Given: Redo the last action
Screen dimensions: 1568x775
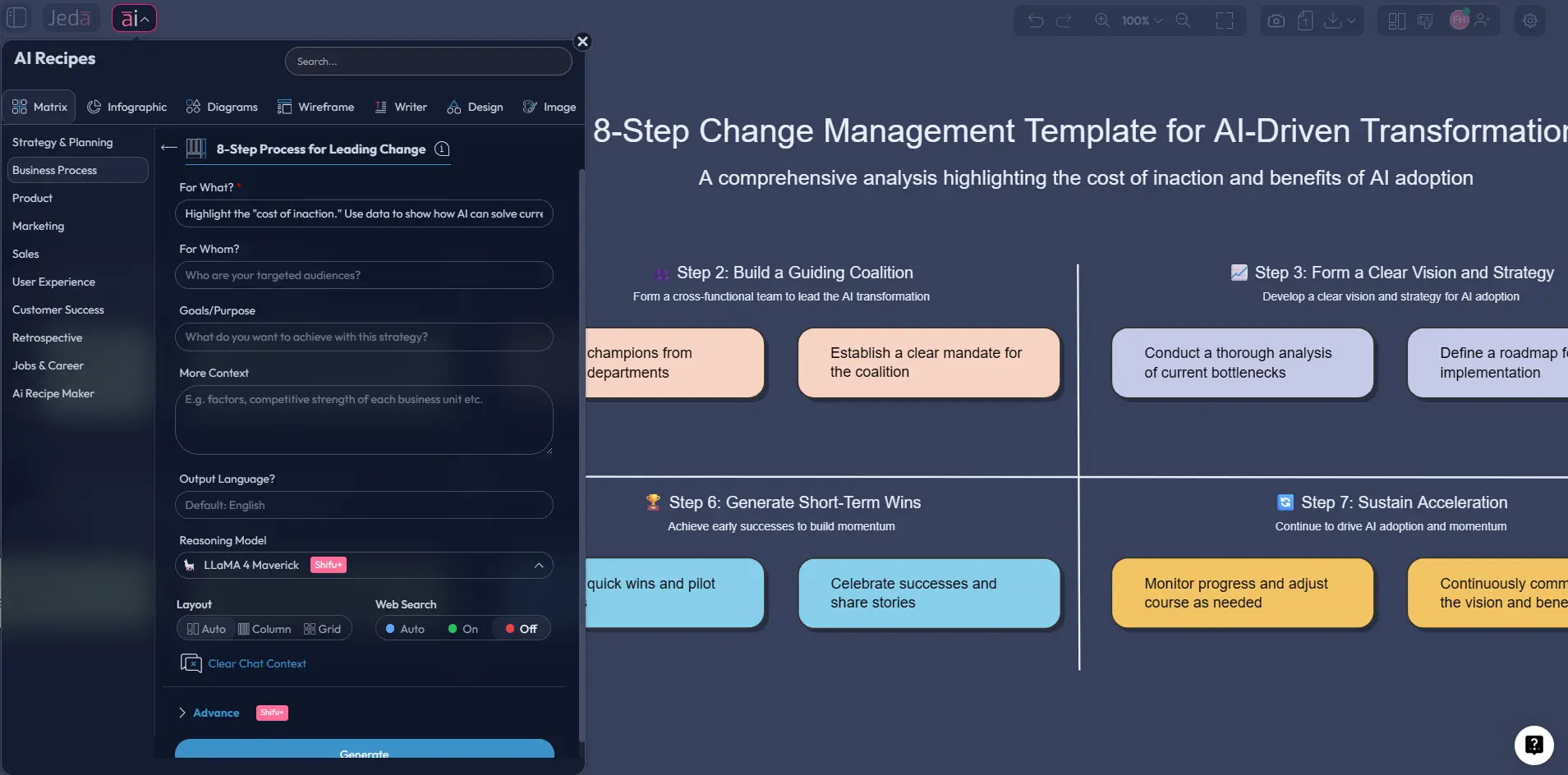Looking at the screenshot, I should pyautogui.click(x=1064, y=21).
